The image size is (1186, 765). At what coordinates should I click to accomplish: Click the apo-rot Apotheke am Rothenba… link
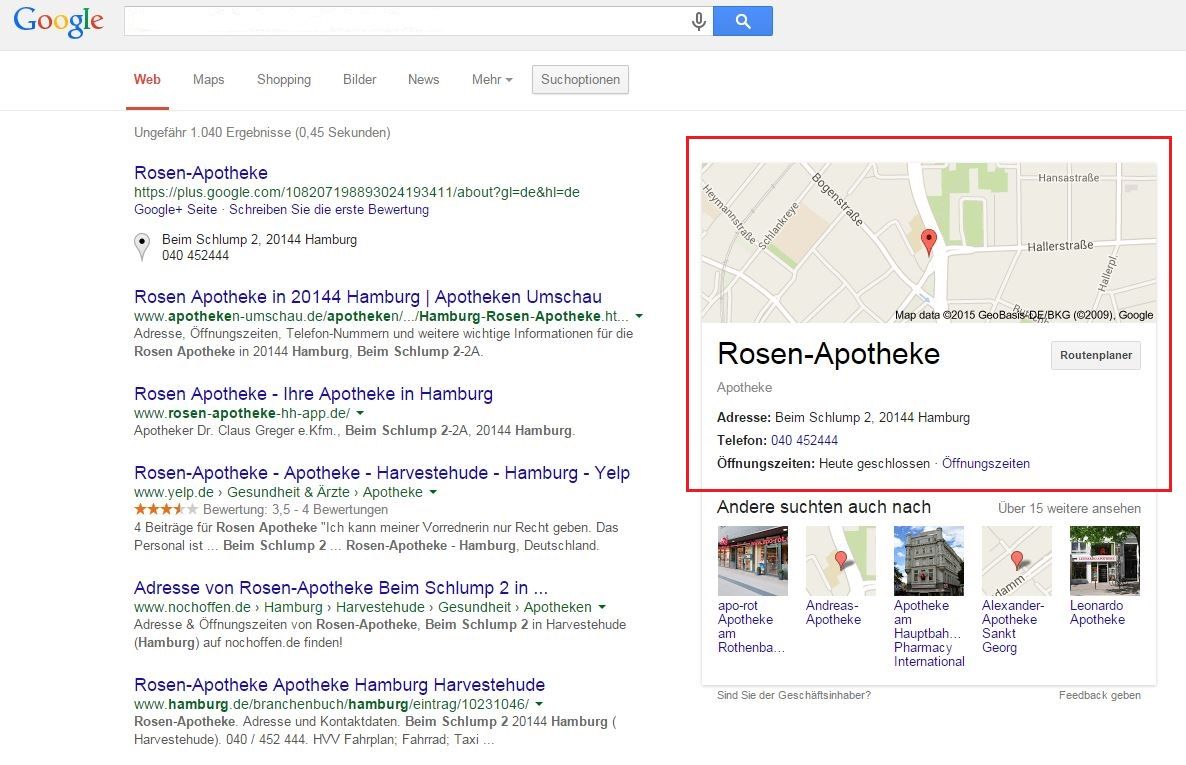click(751, 627)
